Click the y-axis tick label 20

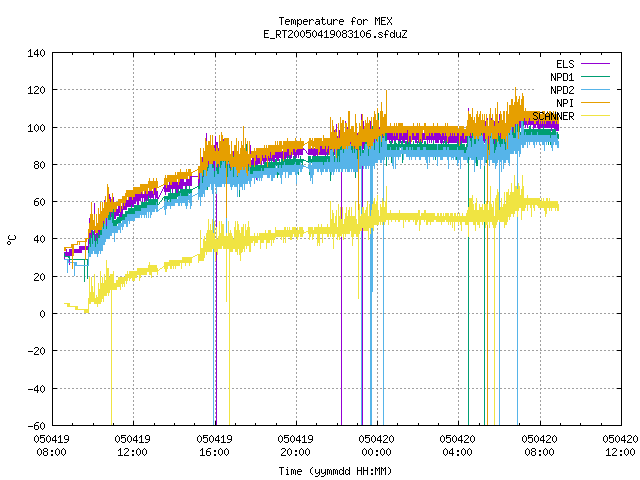(x=39, y=277)
